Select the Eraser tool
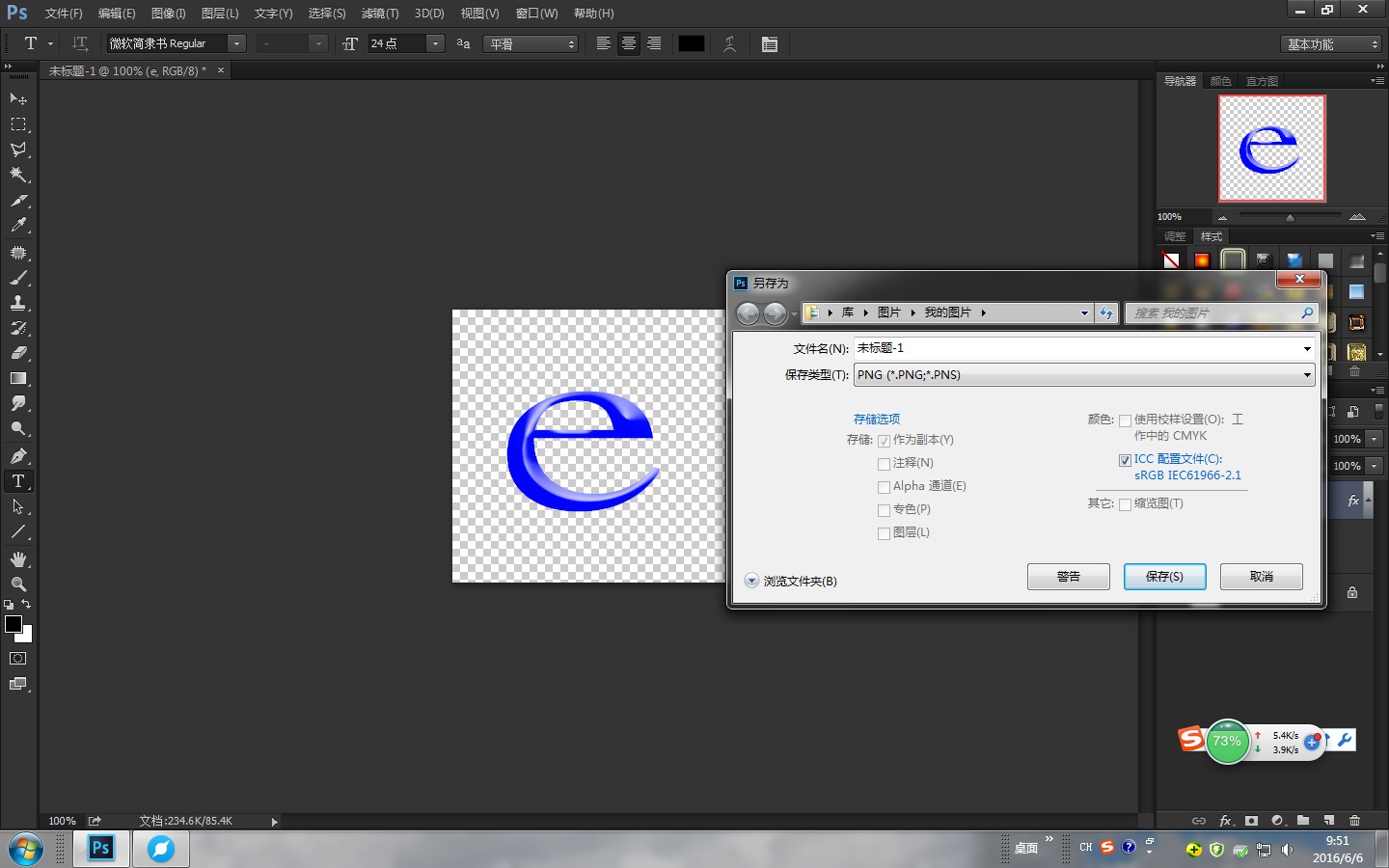1389x868 pixels. click(18, 353)
